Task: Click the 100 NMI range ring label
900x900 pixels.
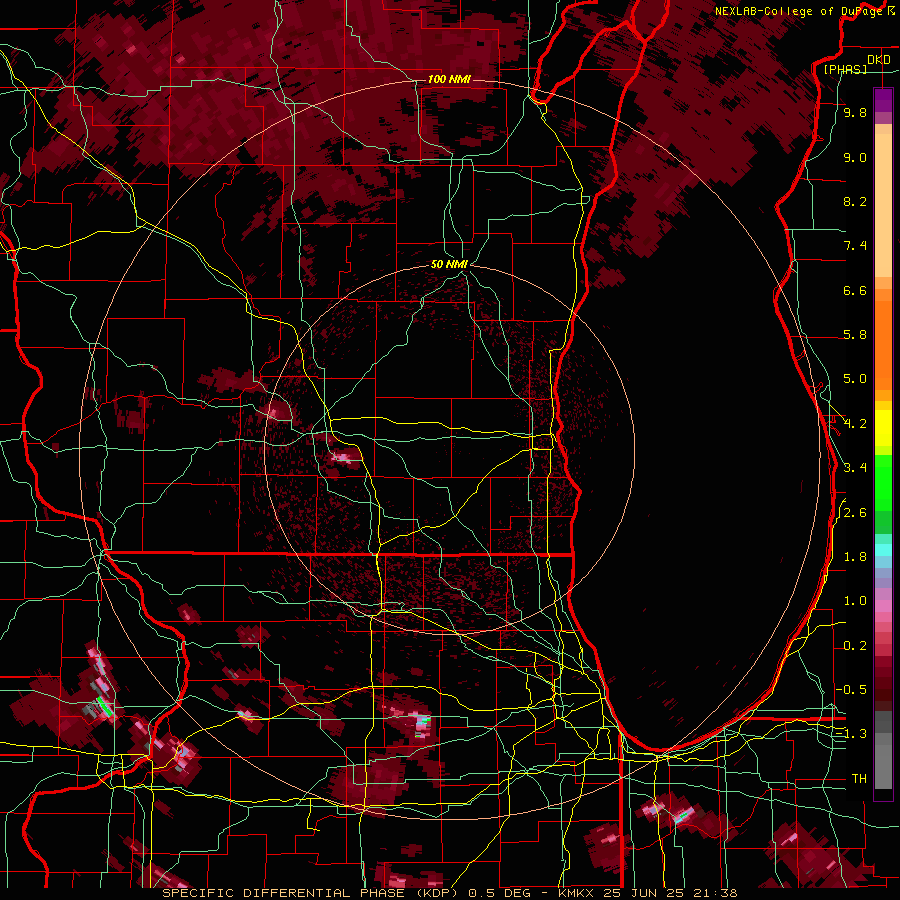Action: point(449,79)
